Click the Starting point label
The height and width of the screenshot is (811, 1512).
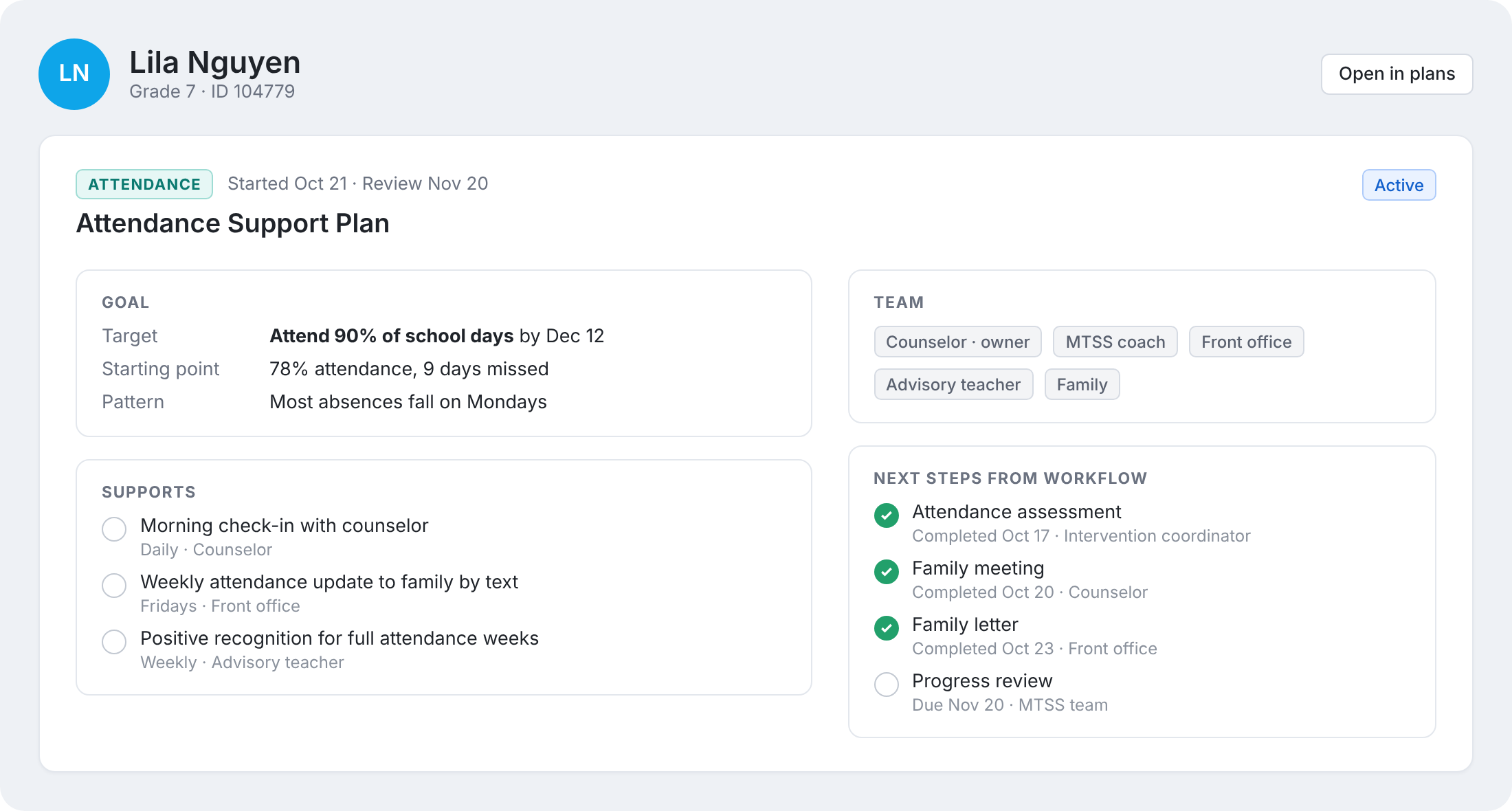coord(160,369)
